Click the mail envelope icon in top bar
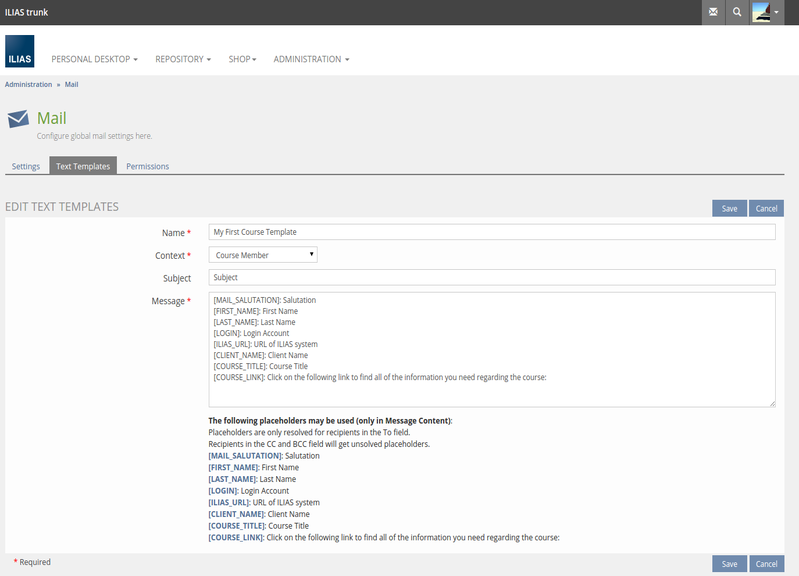 point(713,12)
